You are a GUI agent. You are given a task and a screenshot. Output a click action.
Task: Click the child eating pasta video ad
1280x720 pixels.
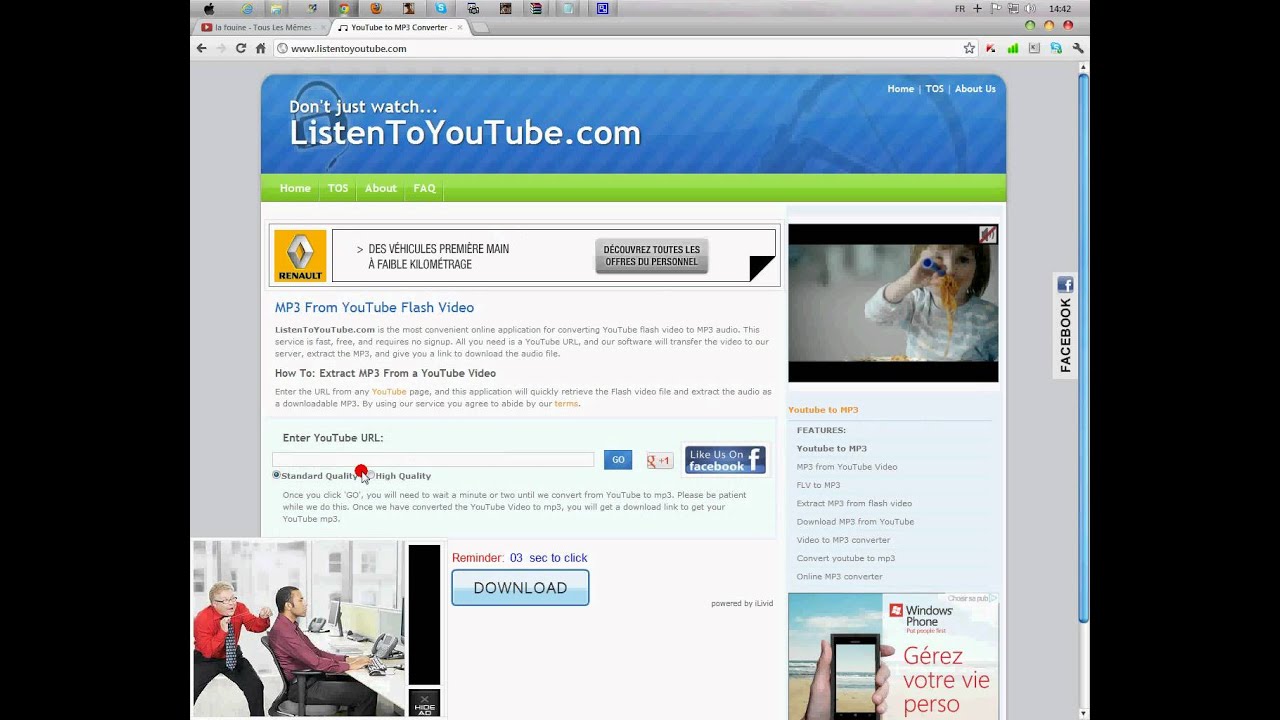[x=893, y=303]
